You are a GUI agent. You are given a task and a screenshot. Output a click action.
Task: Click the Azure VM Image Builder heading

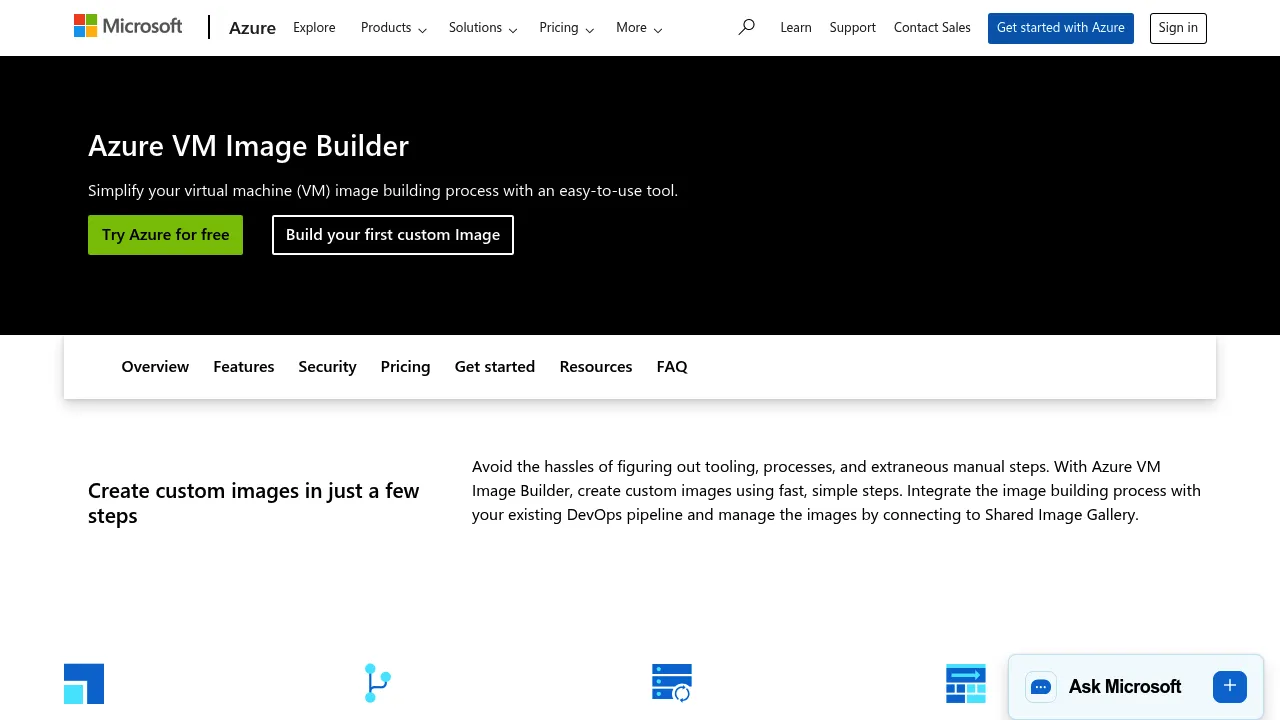248,146
